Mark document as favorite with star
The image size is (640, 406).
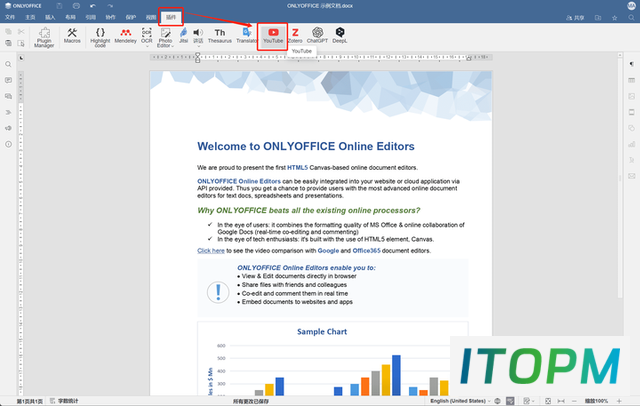[614, 18]
